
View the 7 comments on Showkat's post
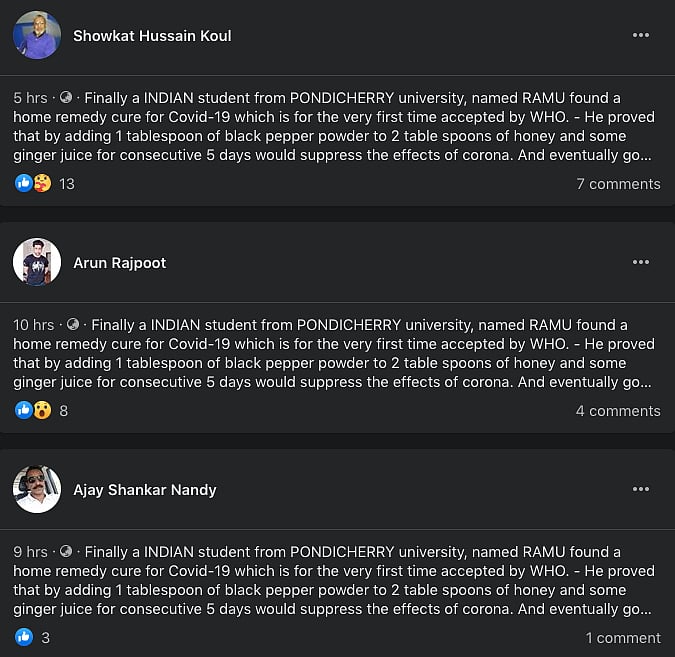tap(618, 184)
